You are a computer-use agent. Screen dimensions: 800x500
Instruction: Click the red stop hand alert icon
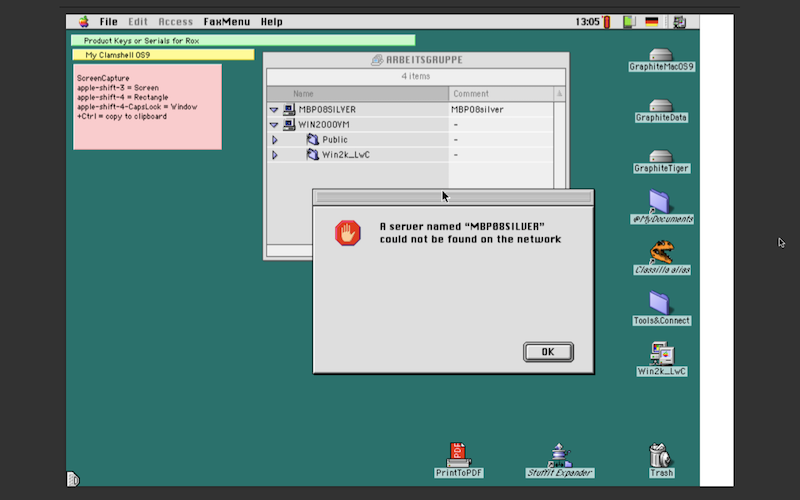pyautogui.click(x=347, y=233)
